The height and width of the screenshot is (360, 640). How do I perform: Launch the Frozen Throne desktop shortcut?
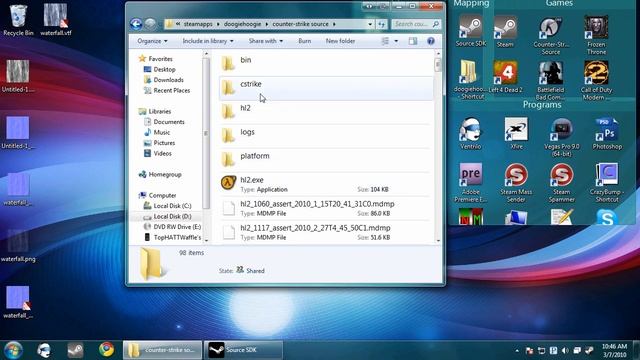tap(596, 36)
